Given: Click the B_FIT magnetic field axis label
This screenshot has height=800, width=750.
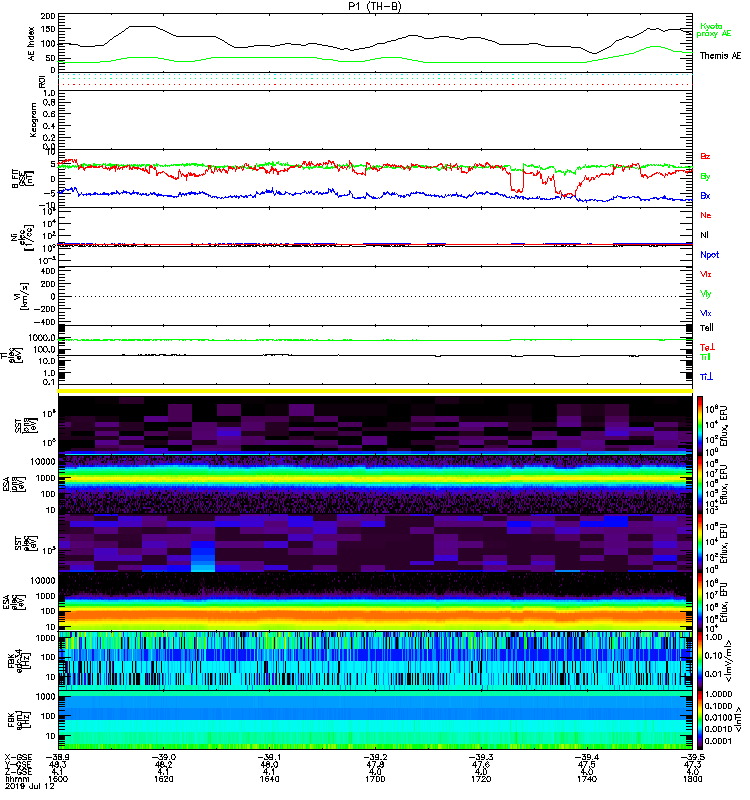Looking at the screenshot, I should 22,179.
